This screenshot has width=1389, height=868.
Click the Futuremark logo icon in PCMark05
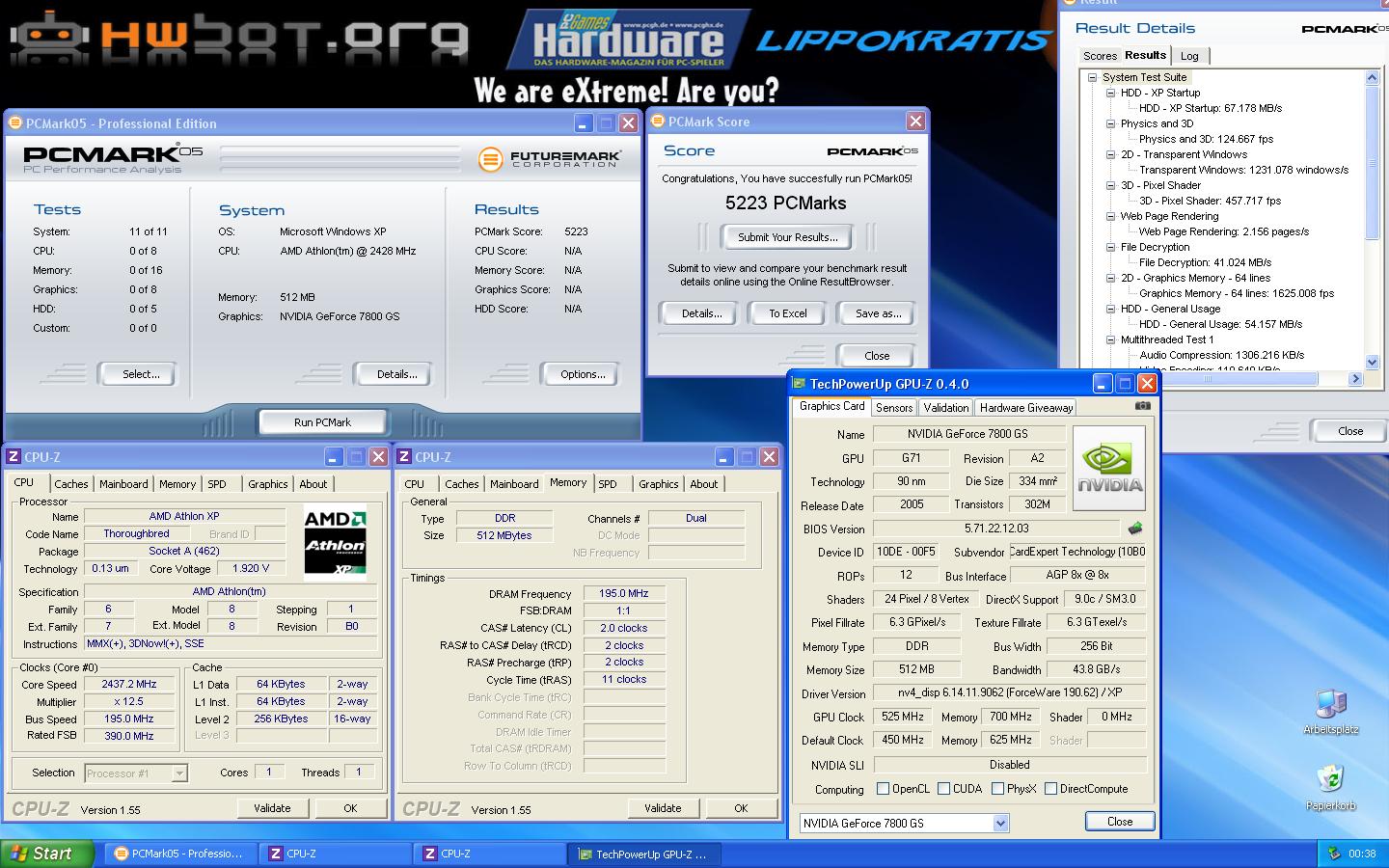491,159
